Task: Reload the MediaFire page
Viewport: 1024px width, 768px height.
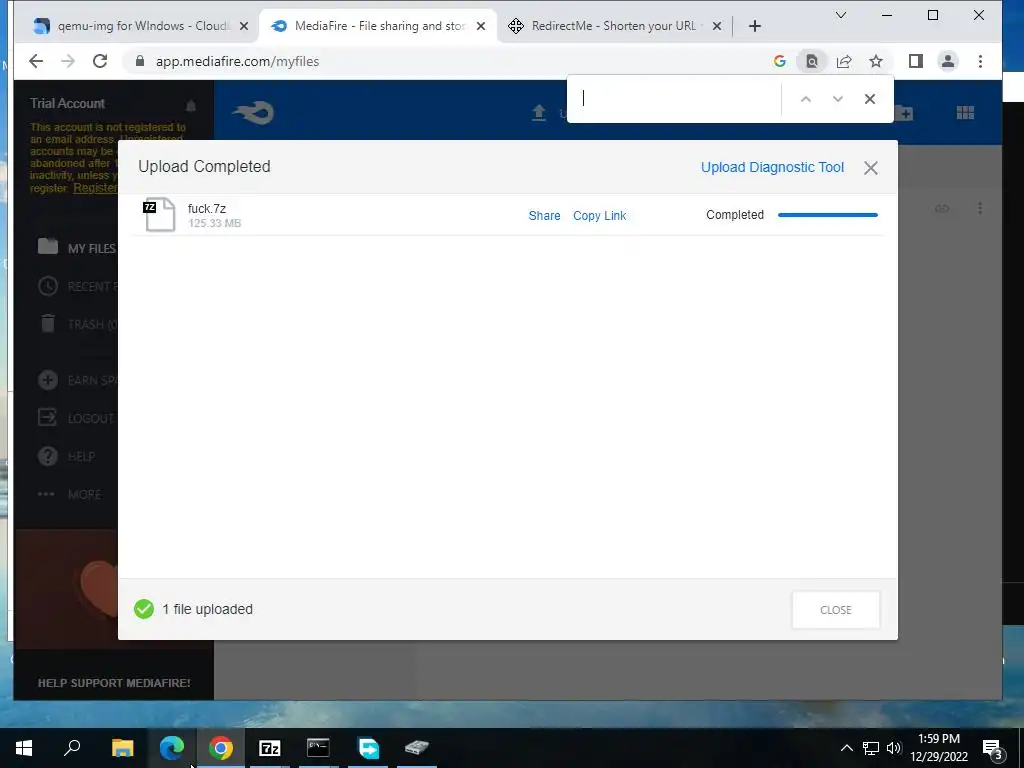Action: pyautogui.click(x=100, y=61)
